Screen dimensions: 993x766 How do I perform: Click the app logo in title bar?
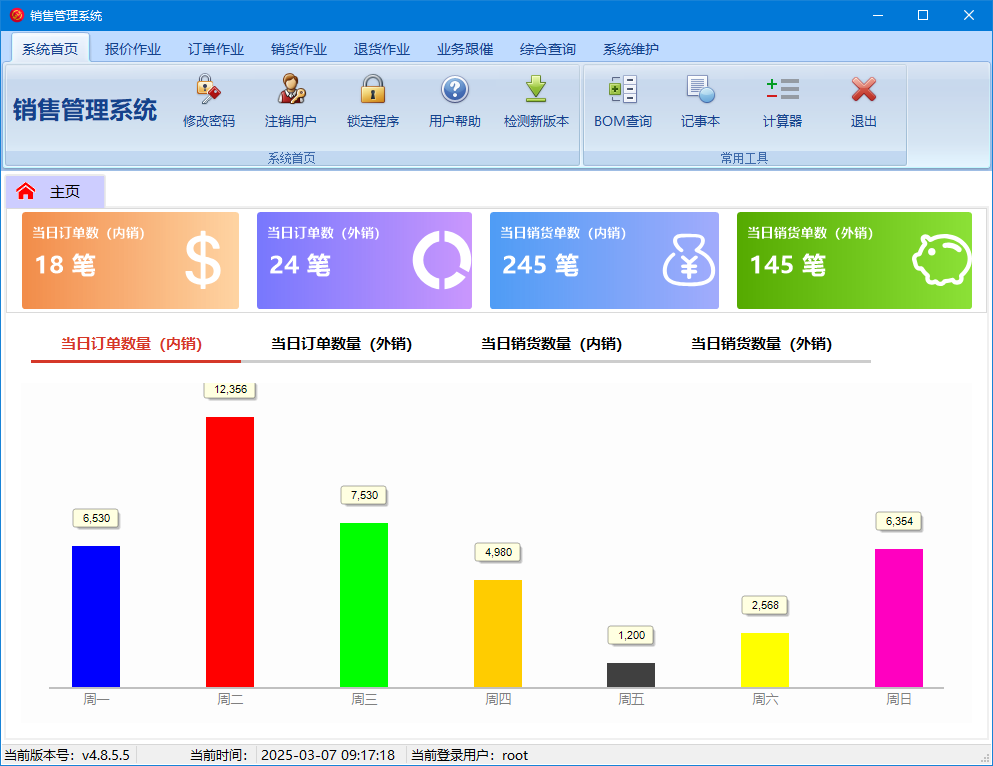click(16, 15)
